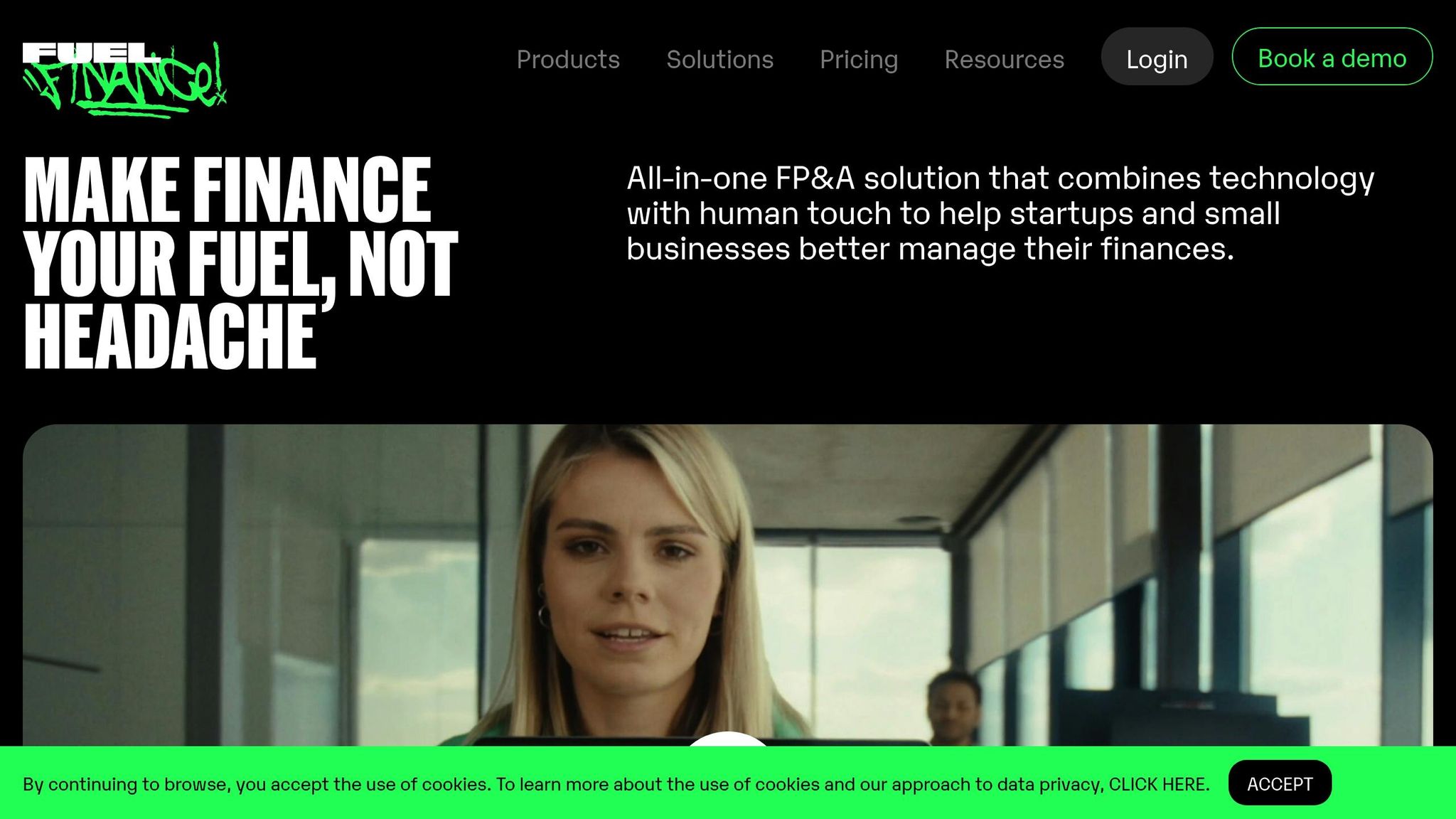
Task: Open the CLICK HERE privacy link
Action: coord(1159,784)
